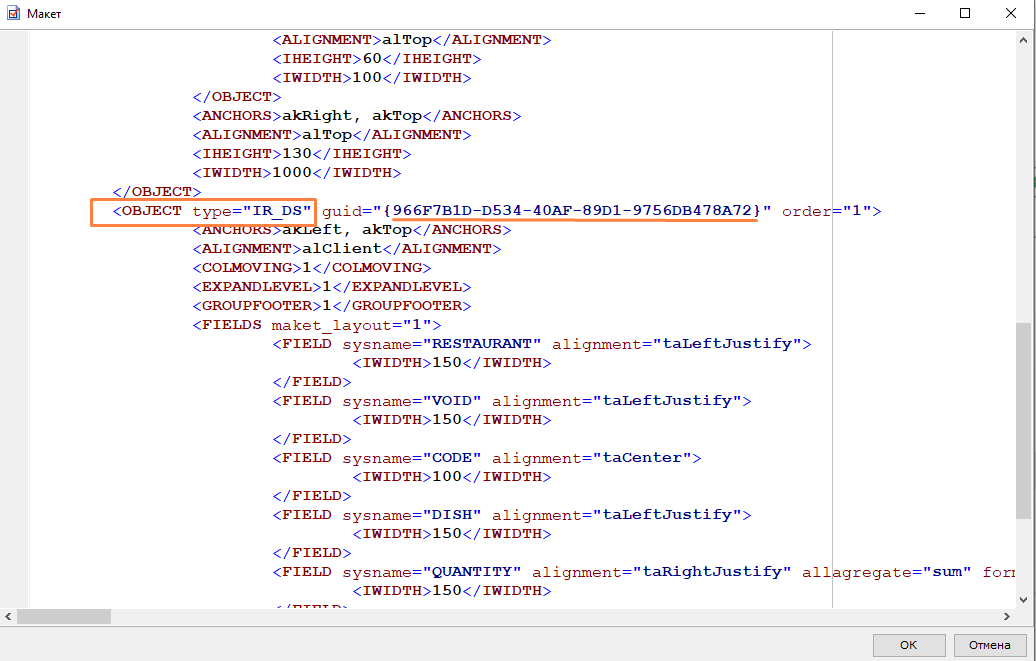Close the Макет window
The image size is (1036, 661).
(x=1011, y=14)
